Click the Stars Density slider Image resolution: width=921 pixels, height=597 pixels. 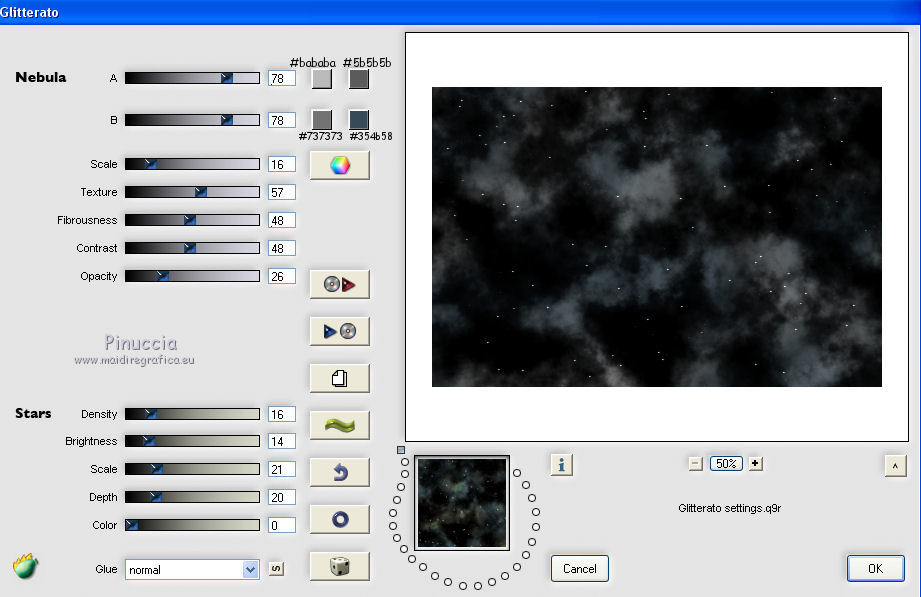[192, 414]
